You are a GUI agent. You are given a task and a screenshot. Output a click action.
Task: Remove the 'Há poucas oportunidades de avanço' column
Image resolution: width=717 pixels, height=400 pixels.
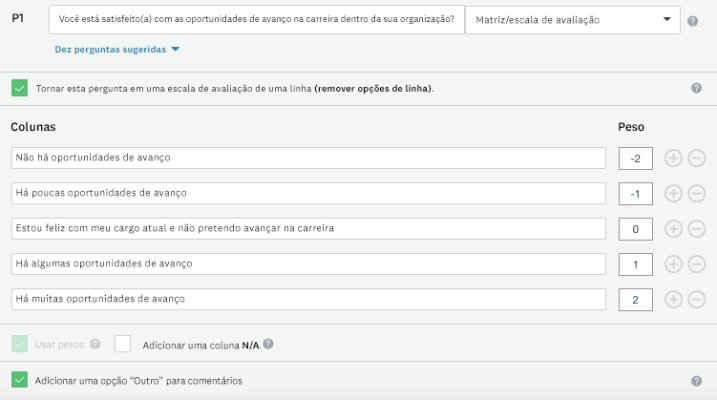click(697, 193)
